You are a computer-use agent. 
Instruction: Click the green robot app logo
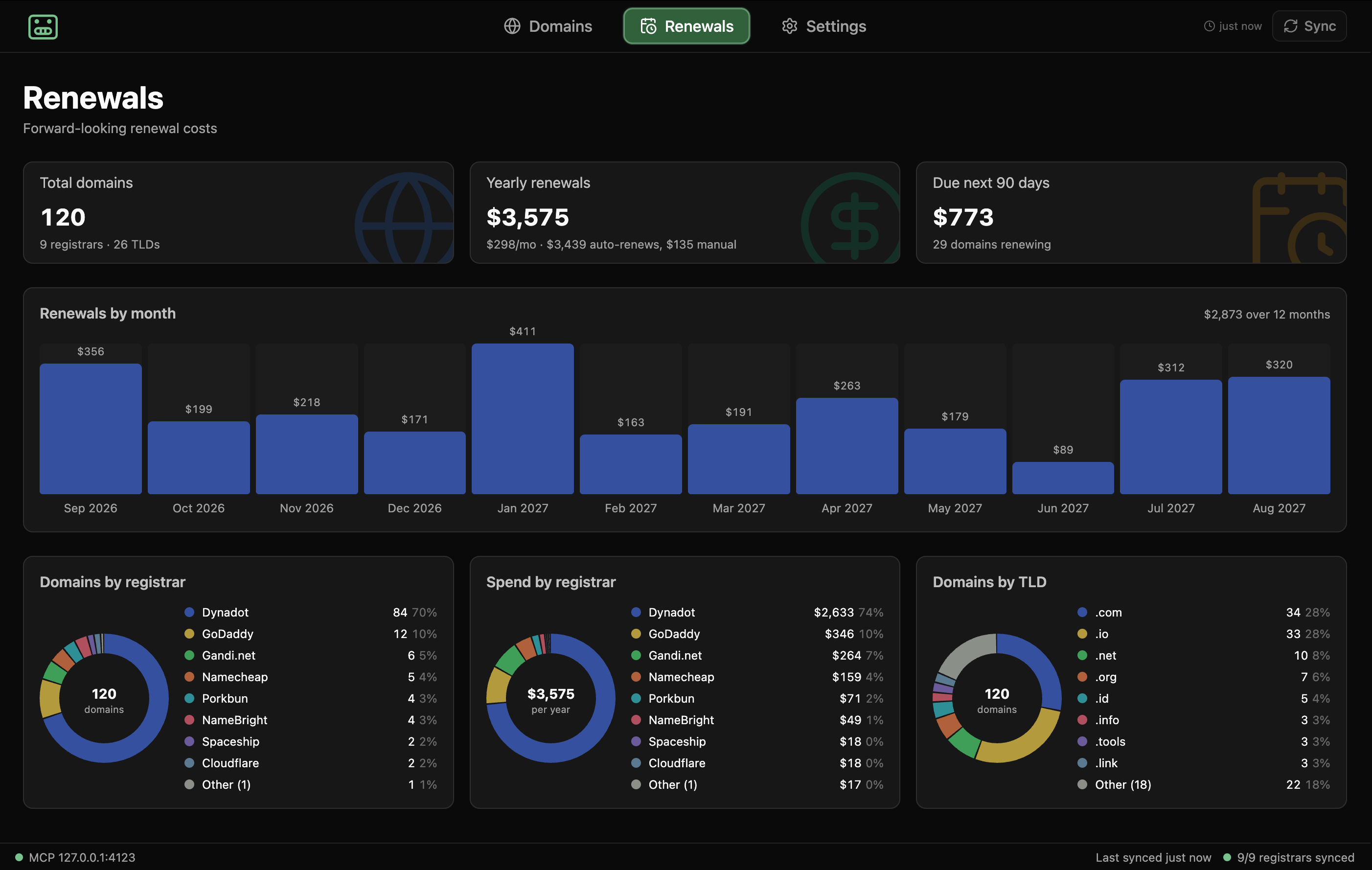click(43, 26)
